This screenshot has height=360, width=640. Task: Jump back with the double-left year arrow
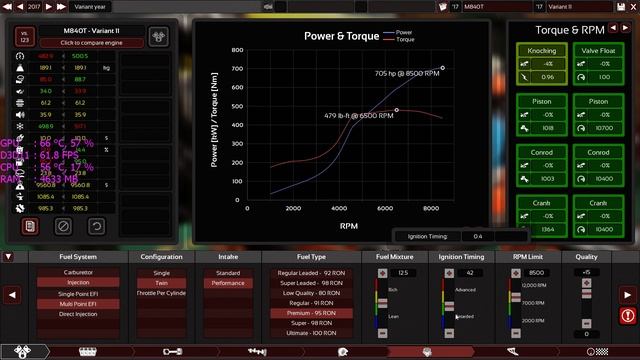point(7,7)
